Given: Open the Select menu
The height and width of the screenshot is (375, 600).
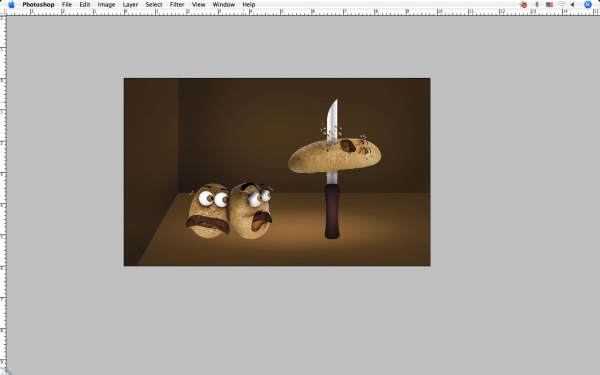Looking at the screenshot, I should tap(154, 5).
